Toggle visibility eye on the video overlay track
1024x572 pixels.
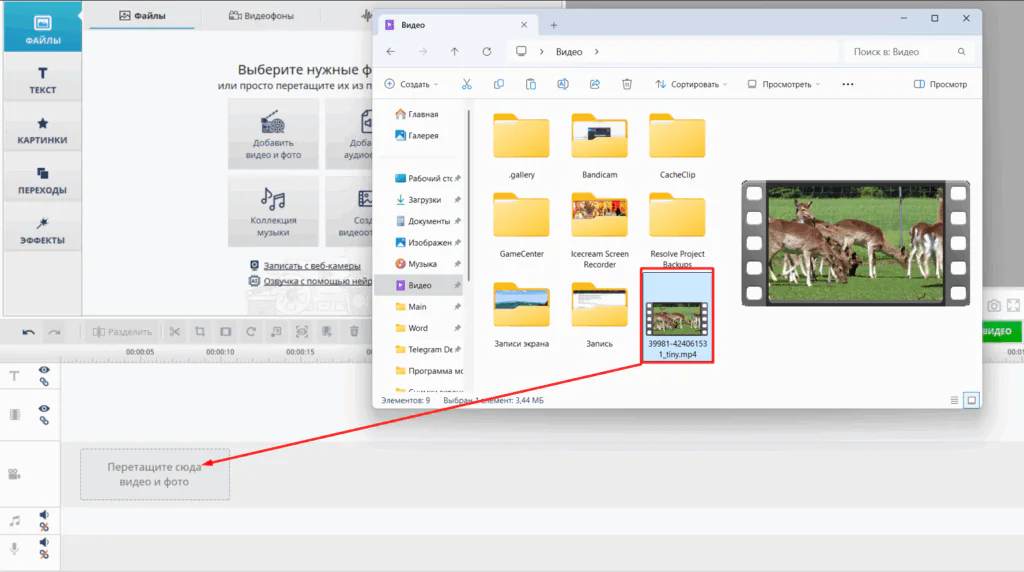(44, 408)
